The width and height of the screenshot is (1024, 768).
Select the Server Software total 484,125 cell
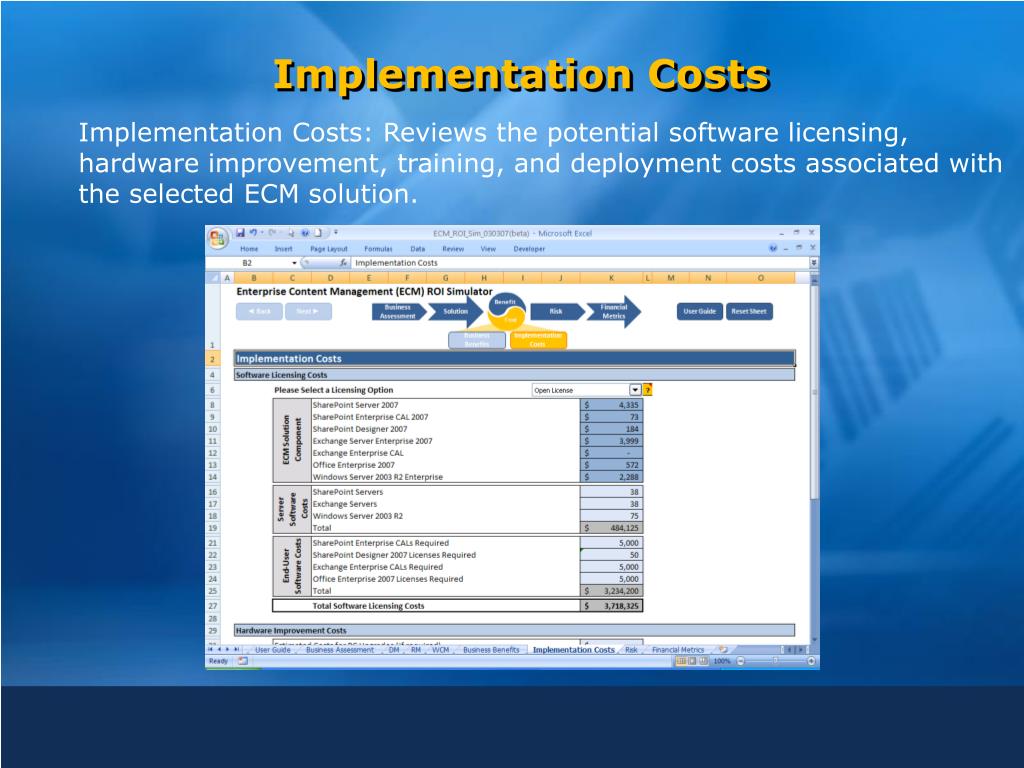(611, 528)
